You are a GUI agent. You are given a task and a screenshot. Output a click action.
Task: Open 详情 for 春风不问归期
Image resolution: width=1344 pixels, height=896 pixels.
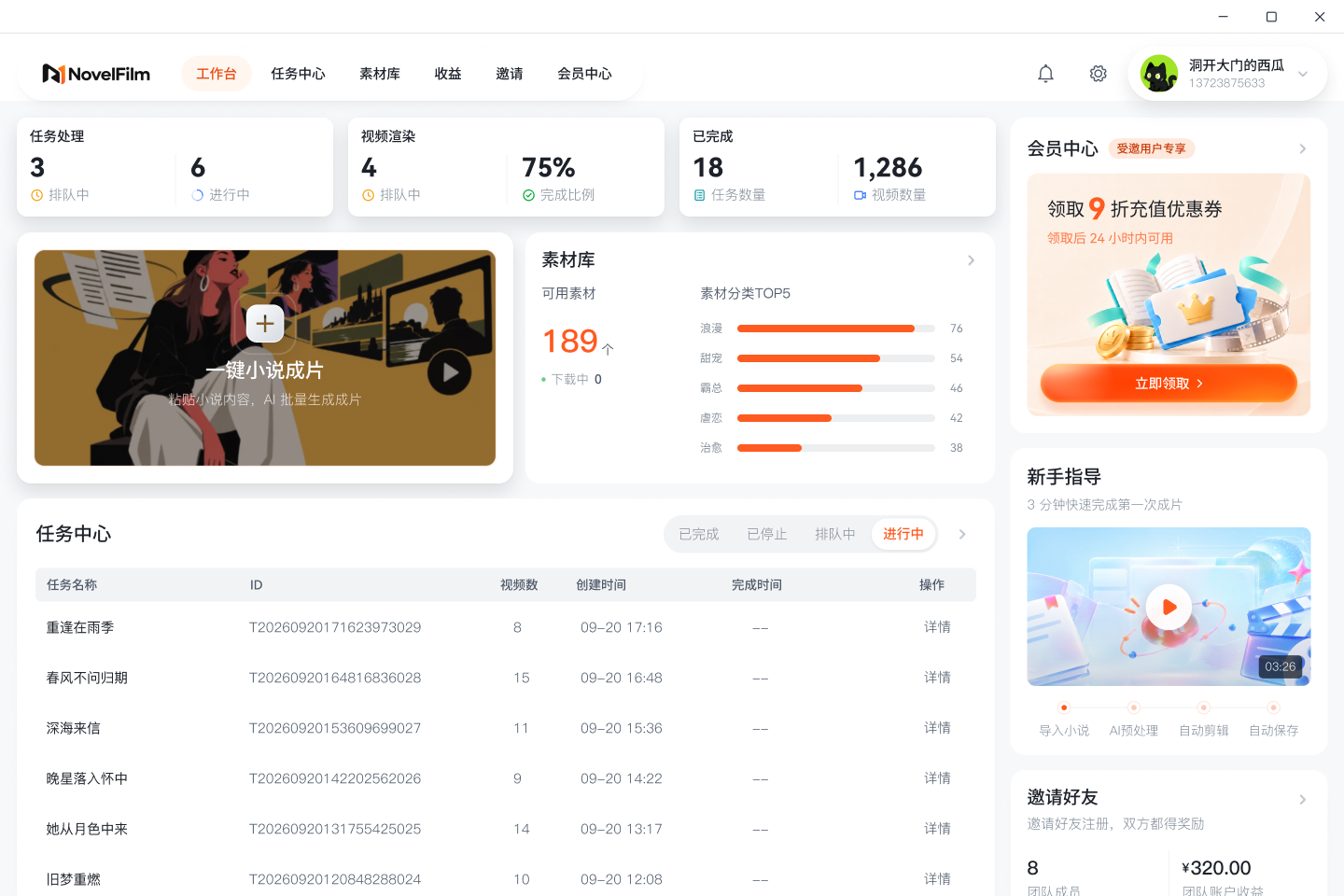coord(937,678)
